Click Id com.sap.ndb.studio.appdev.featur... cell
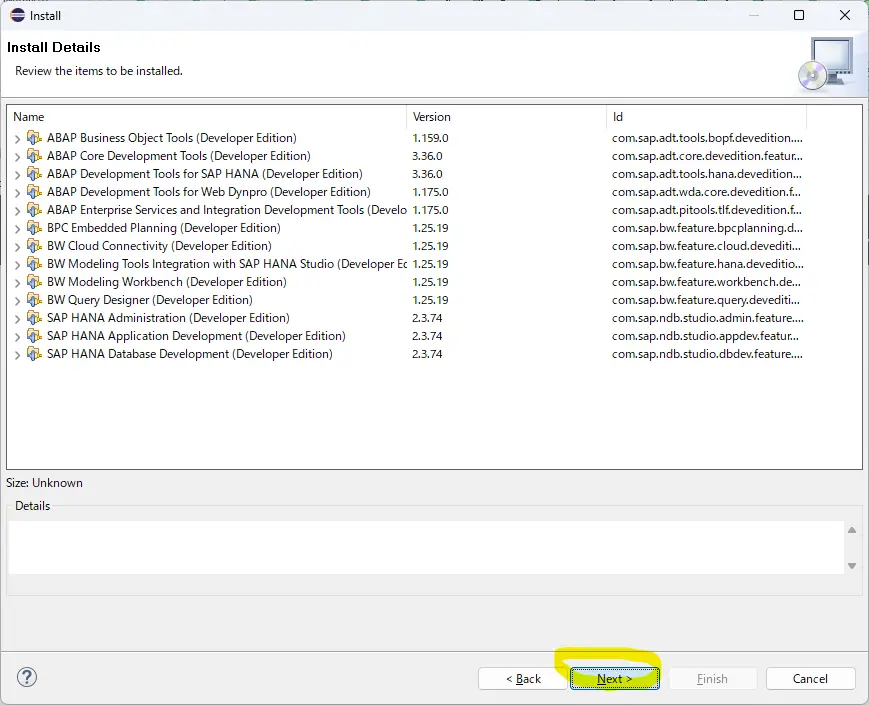This screenshot has height=705, width=869. [705, 336]
